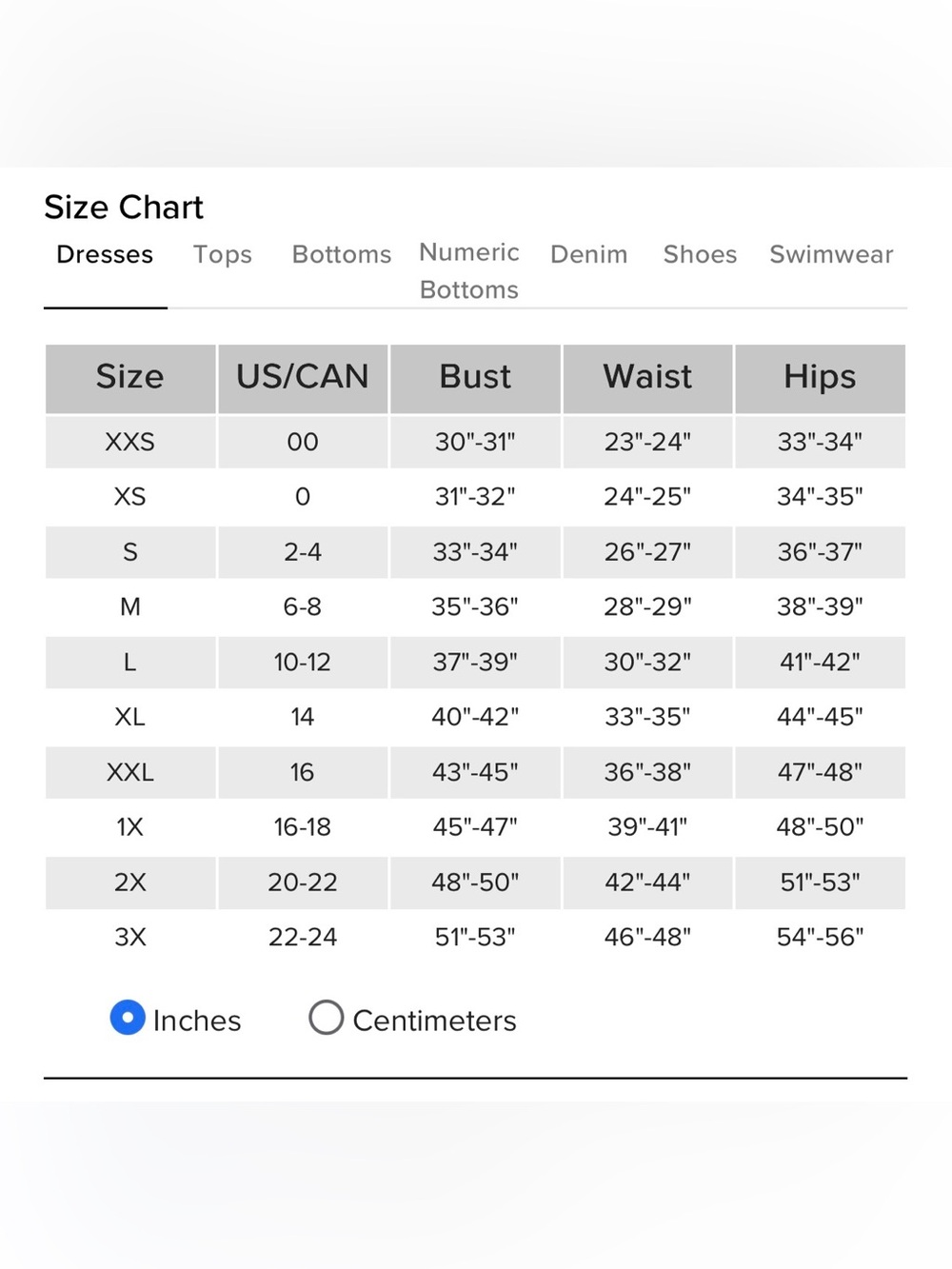Open the Swimwear size tab
The image size is (952, 1269).
831,254
